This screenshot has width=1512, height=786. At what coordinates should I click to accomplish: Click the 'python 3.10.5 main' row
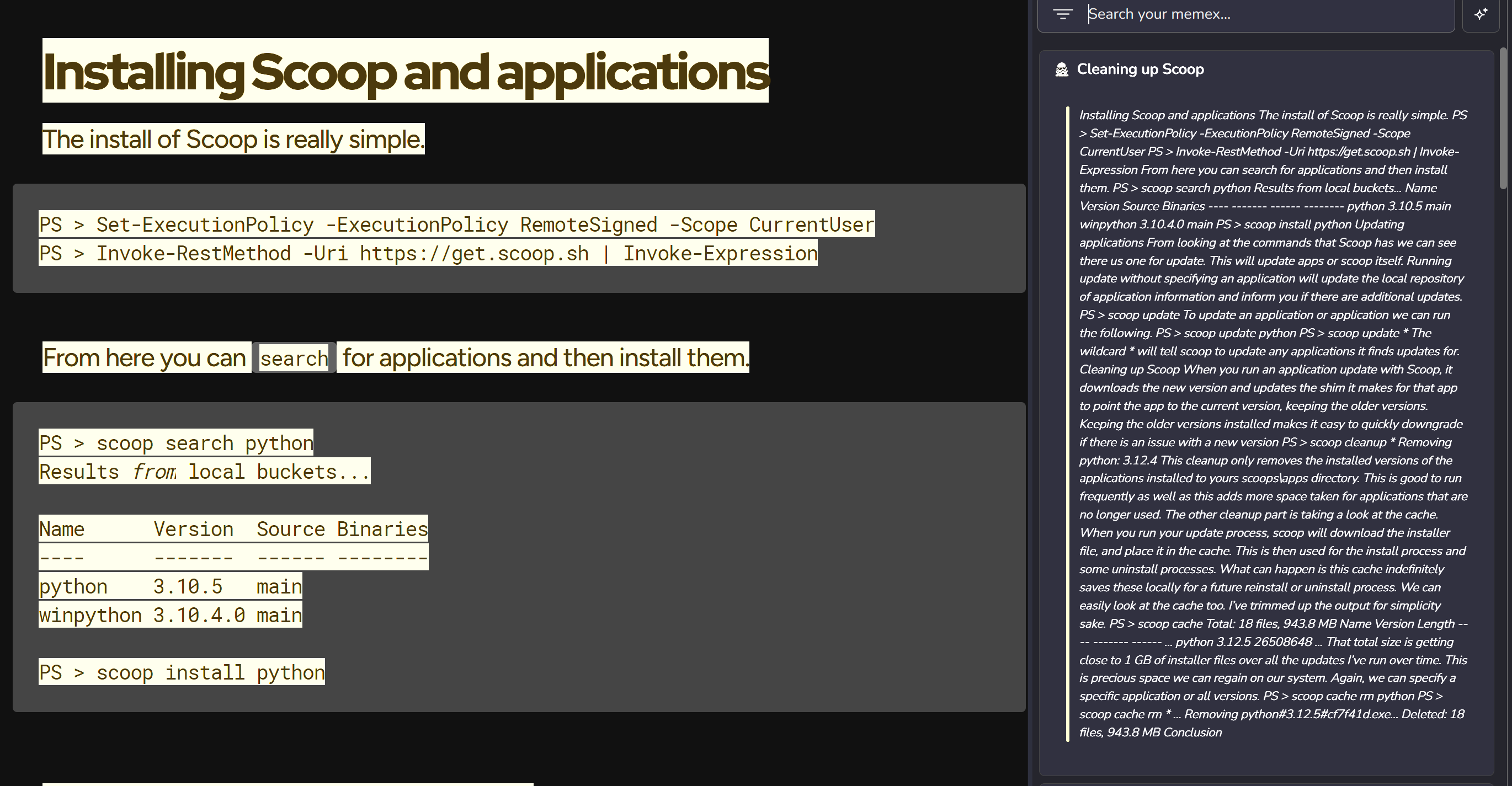click(170, 586)
